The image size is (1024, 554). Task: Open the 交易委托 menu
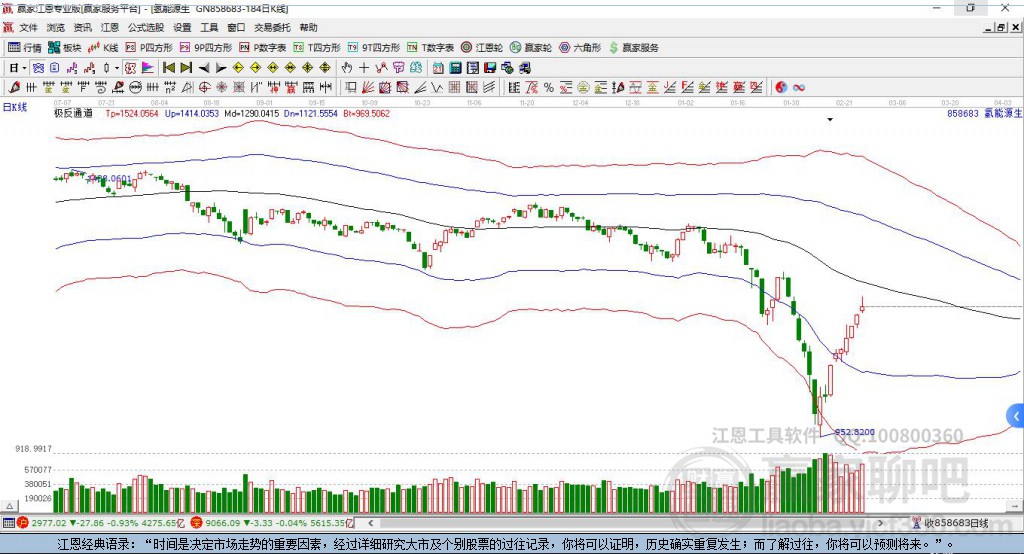pos(272,27)
